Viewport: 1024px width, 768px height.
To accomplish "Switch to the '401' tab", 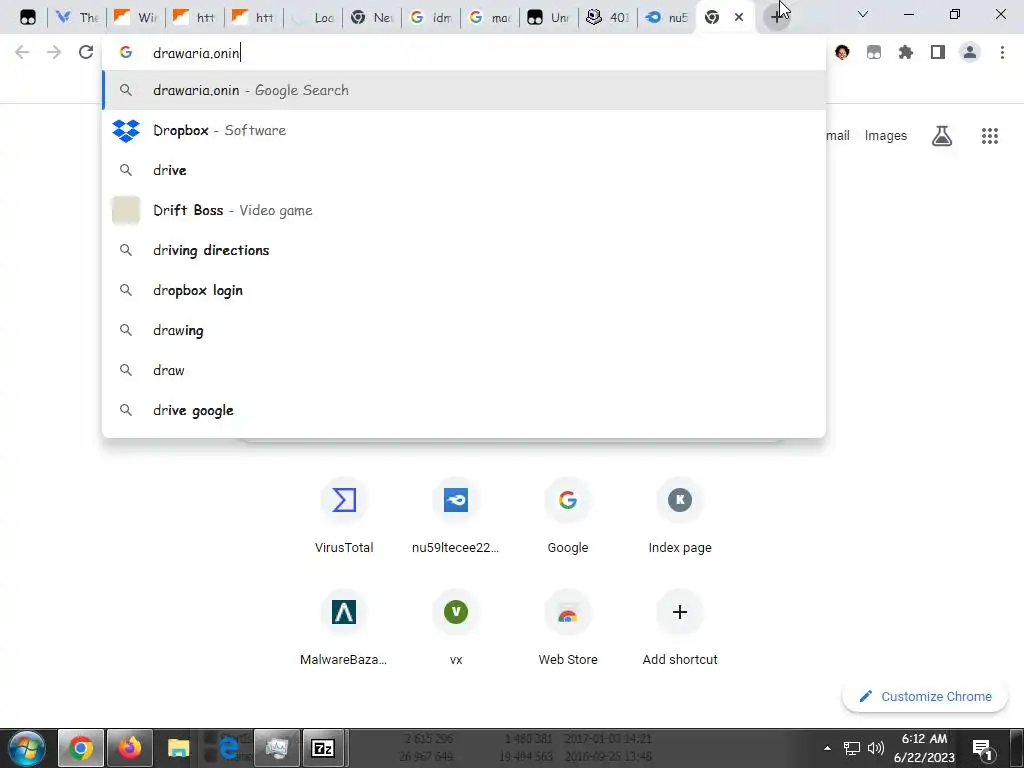I will click(607, 17).
